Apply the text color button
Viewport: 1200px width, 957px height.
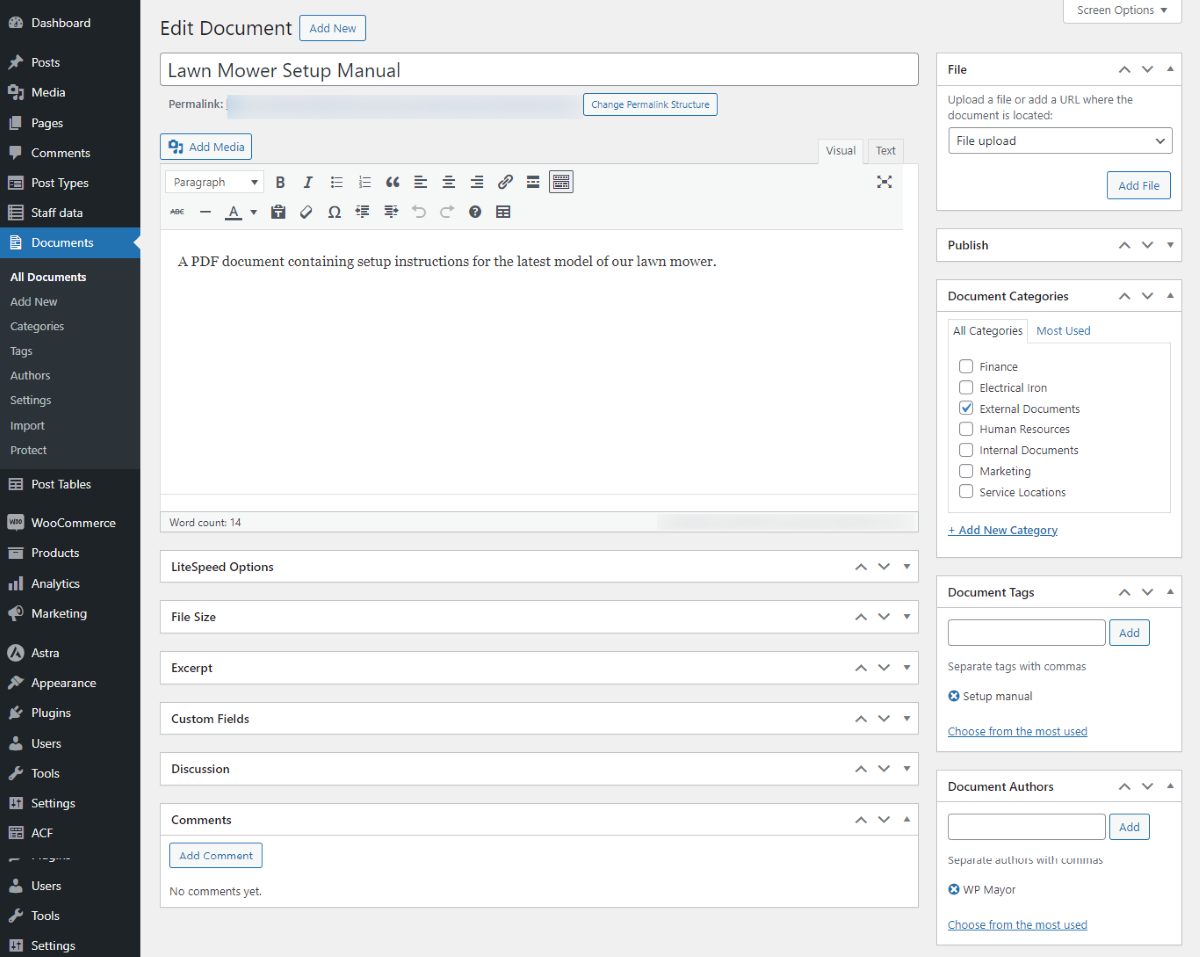click(x=233, y=212)
